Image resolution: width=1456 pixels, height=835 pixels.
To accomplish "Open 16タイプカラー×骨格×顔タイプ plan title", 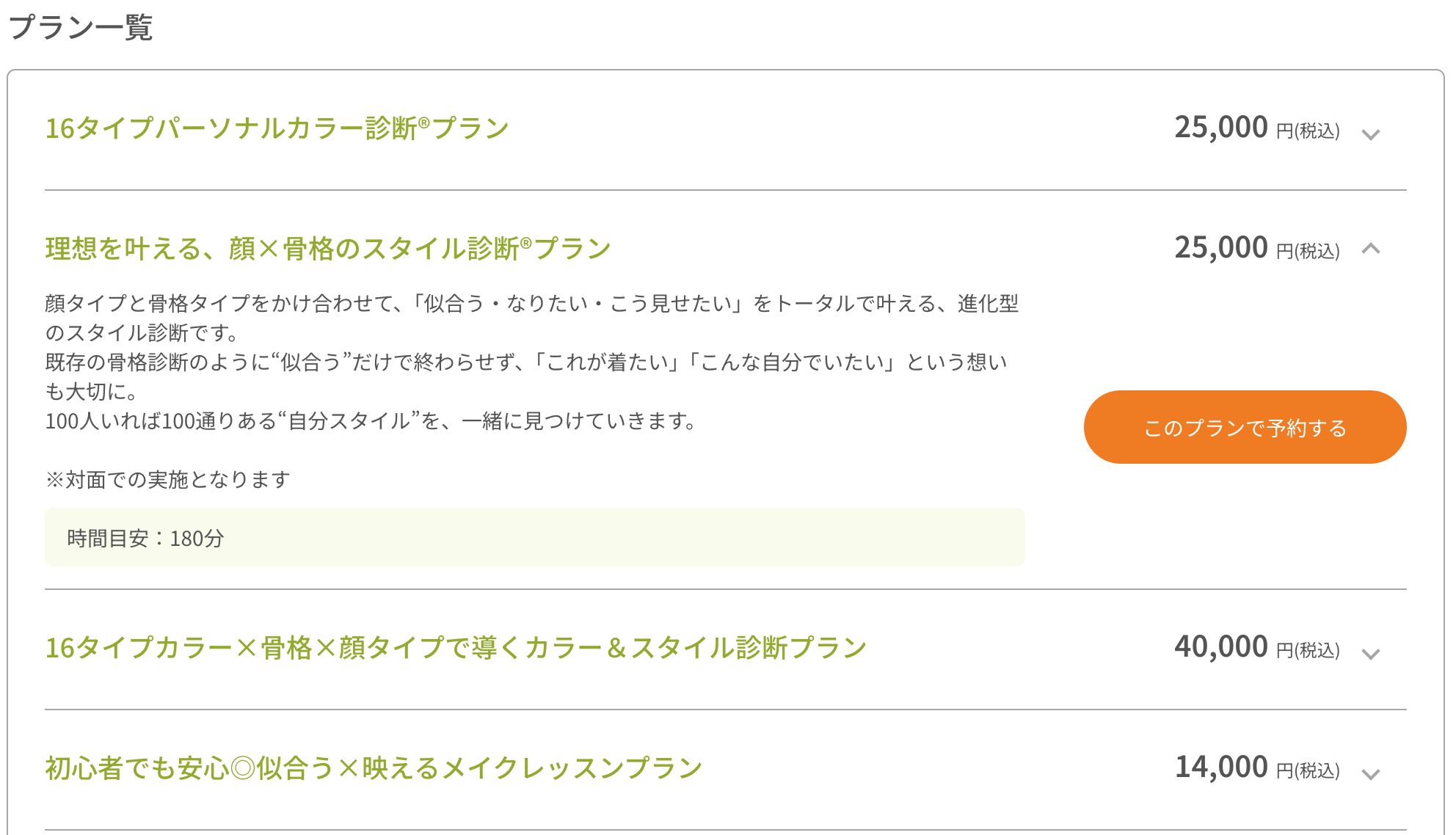I will point(455,648).
